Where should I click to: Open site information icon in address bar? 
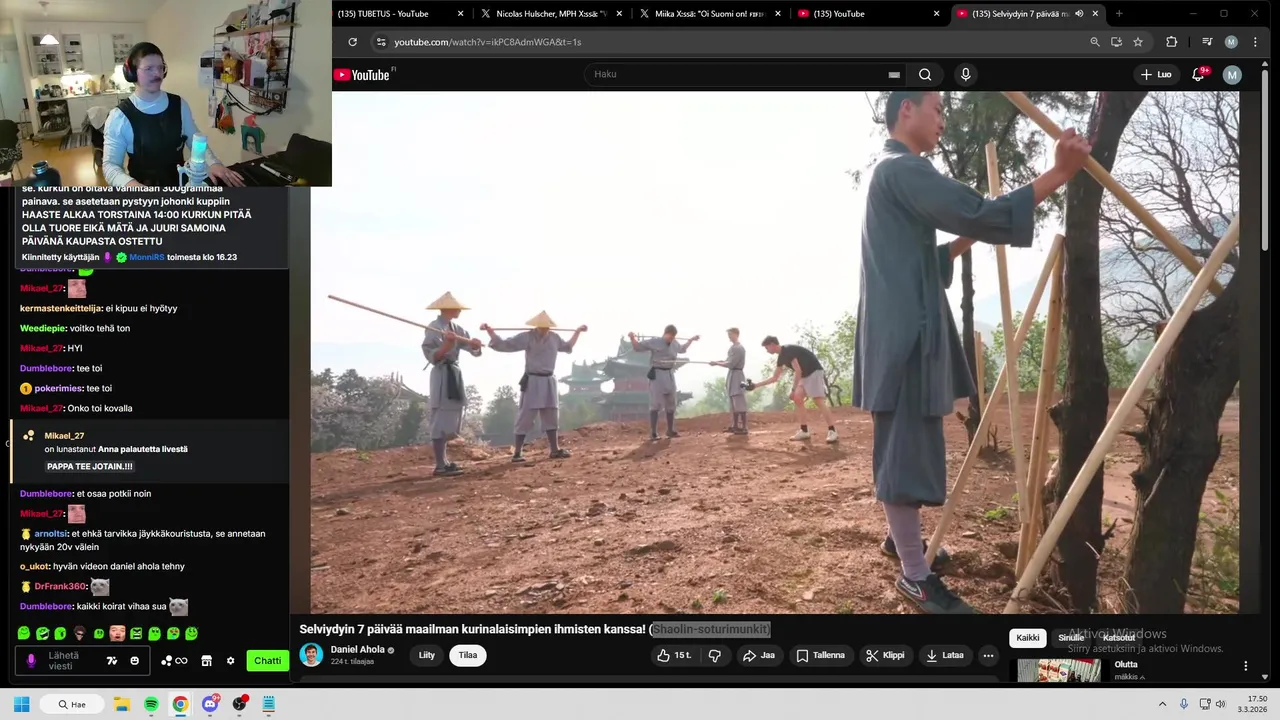pyautogui.click(x=380, y=42)
